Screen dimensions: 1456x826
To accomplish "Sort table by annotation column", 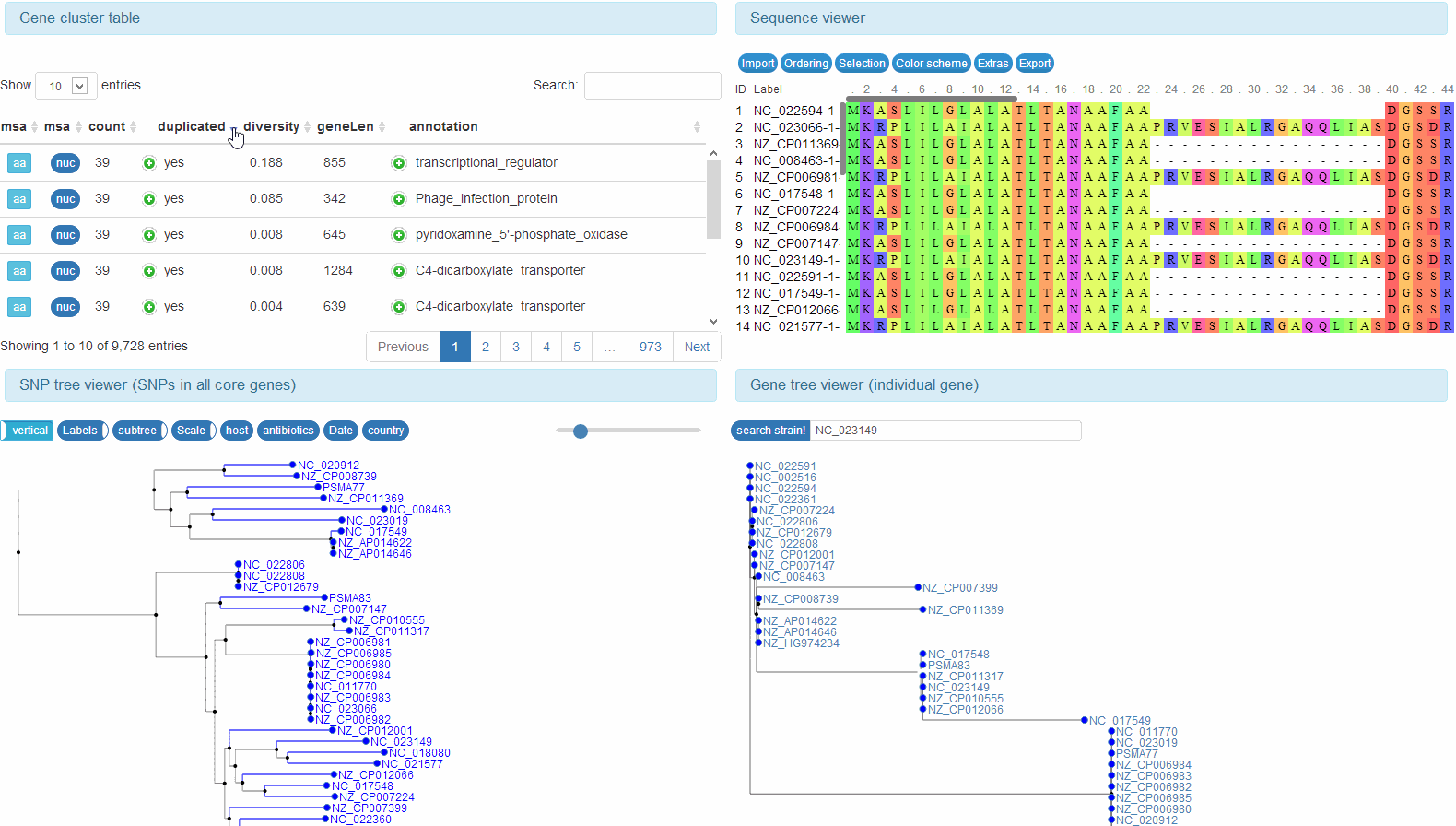I will tap(553, 127).
